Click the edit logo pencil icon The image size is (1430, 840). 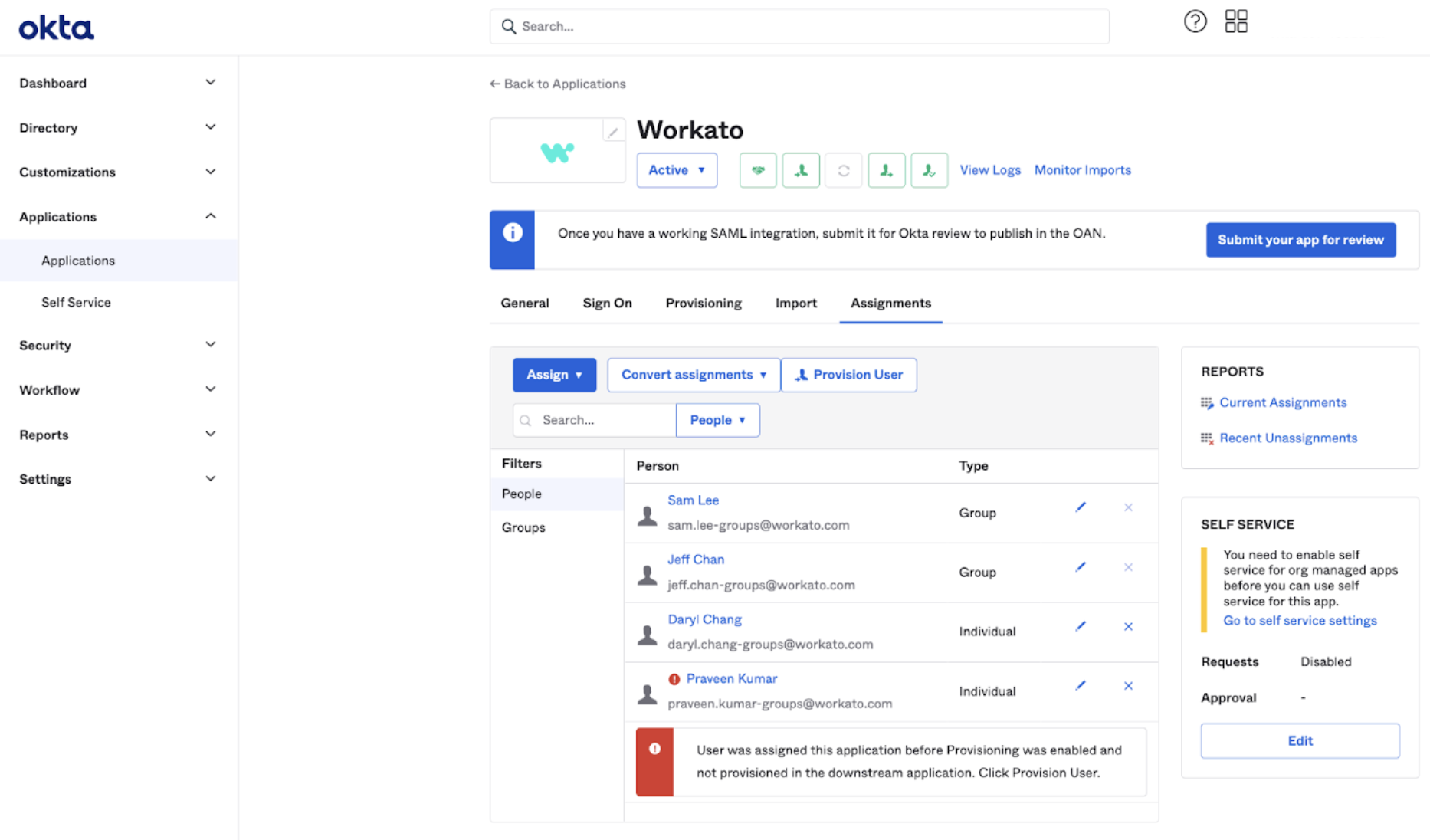[x=612, y=132]
